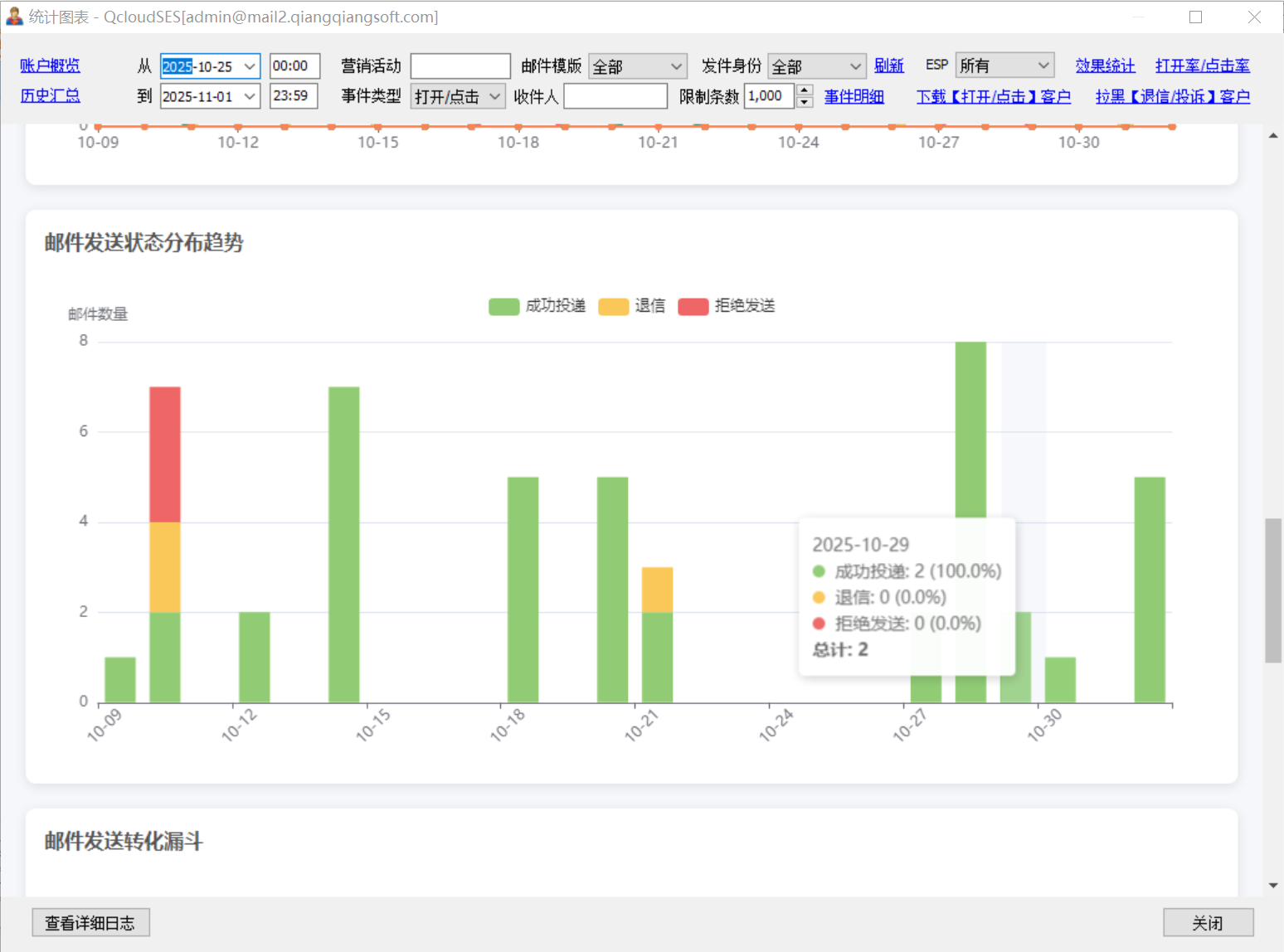1284x952 pixels.
Task: Open the 效果统计 link
Action: (x=1105, y=66)
